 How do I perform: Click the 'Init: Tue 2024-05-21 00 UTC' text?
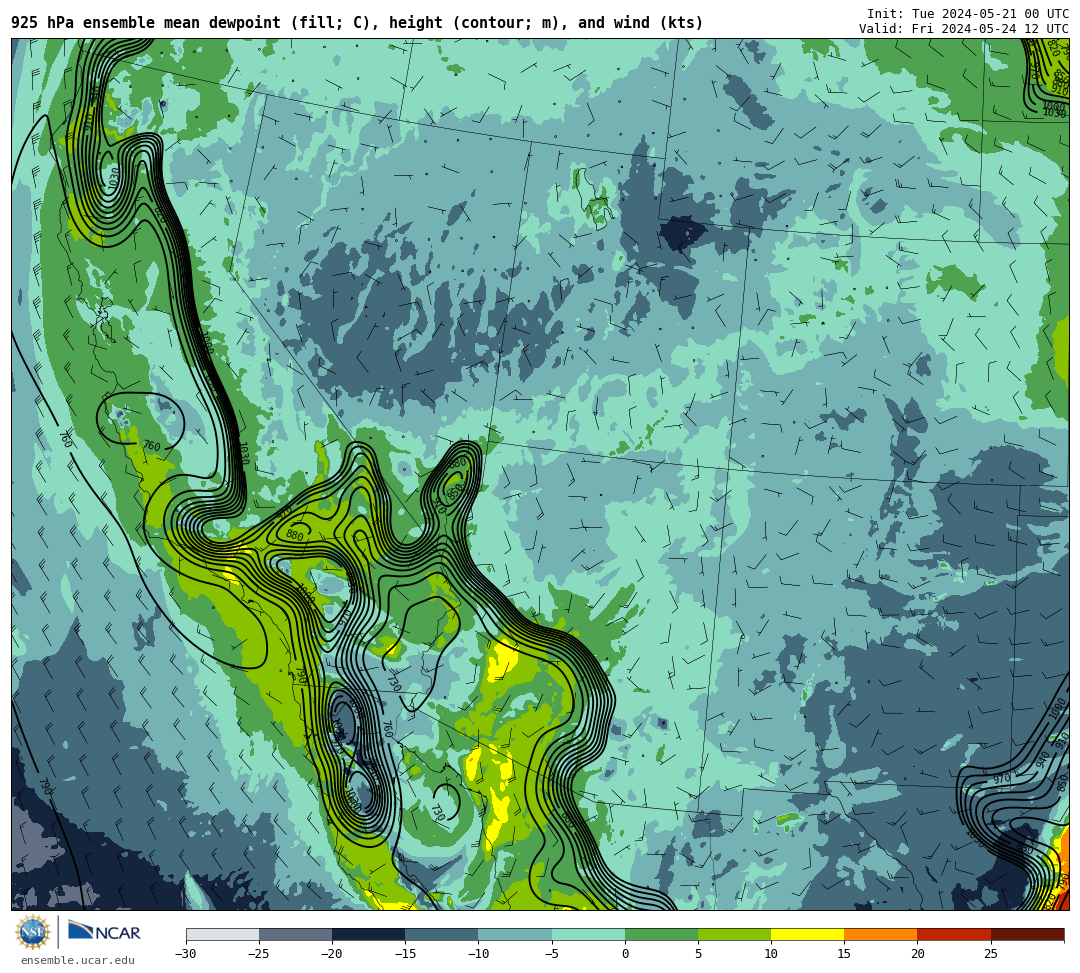(968, 14)
